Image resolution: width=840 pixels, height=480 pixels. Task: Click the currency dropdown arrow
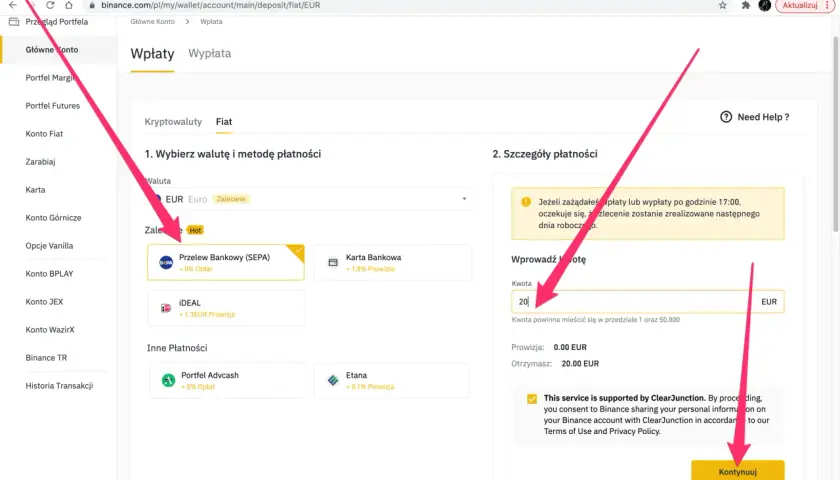(464, 199)
